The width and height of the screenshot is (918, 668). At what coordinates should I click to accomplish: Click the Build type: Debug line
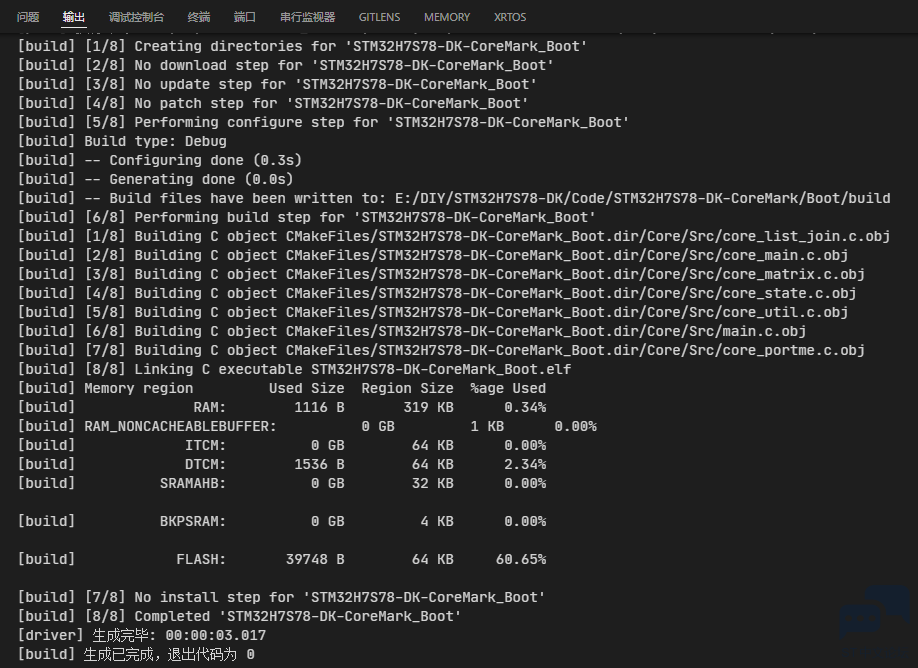[x=122, y=141]
